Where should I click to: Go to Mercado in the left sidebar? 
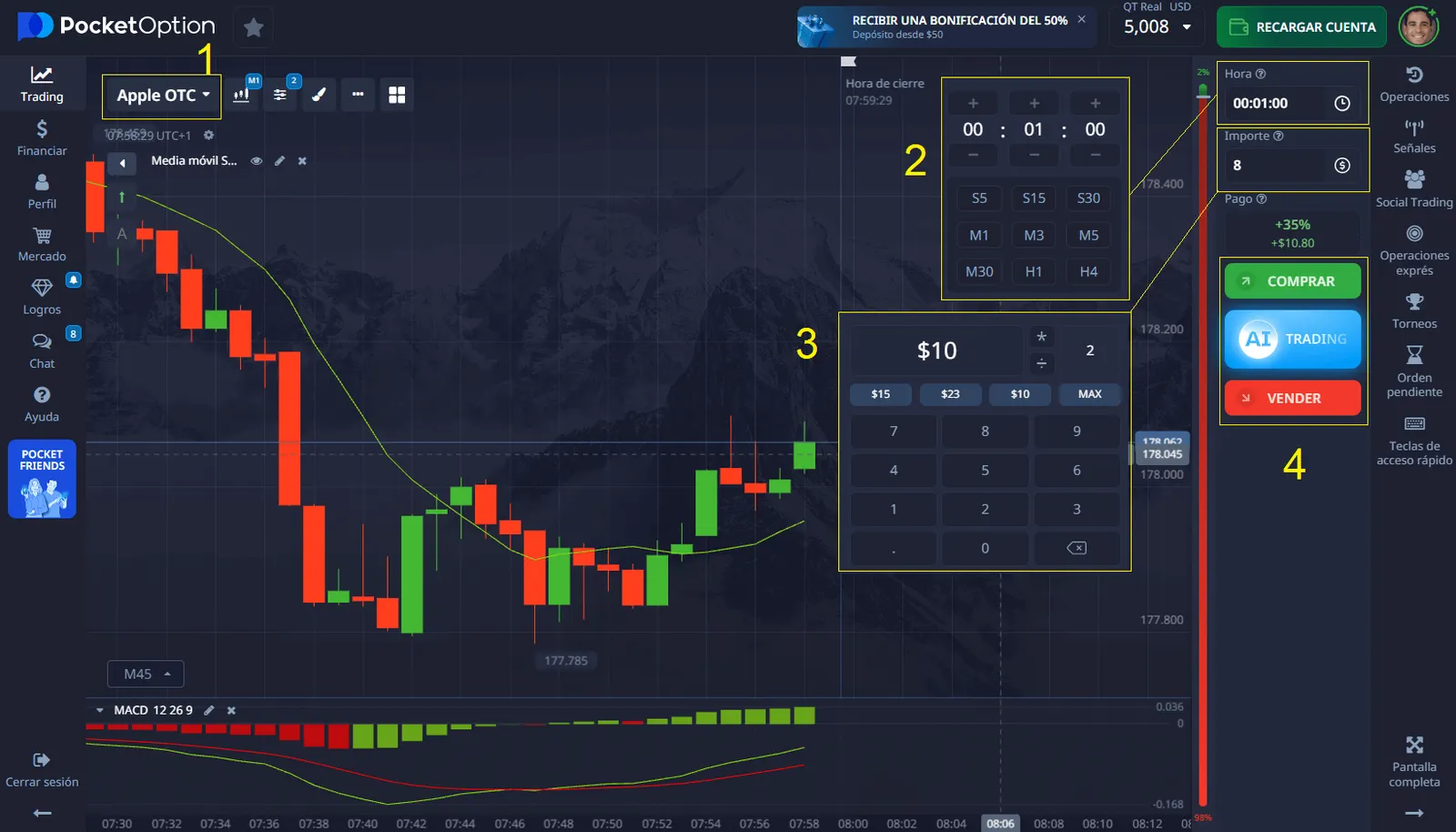42,244
